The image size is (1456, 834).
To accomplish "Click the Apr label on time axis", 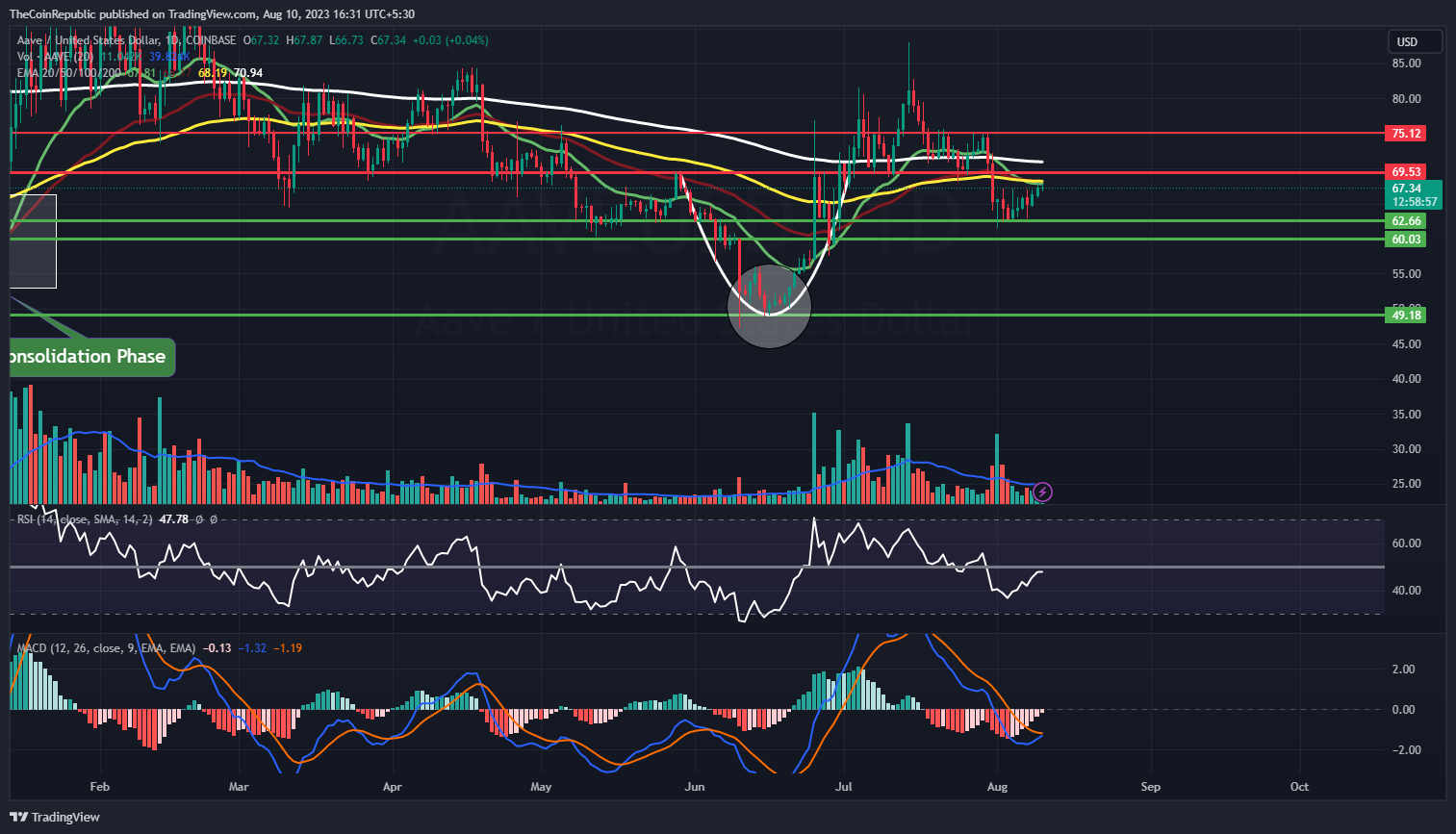I will [392, 787].
